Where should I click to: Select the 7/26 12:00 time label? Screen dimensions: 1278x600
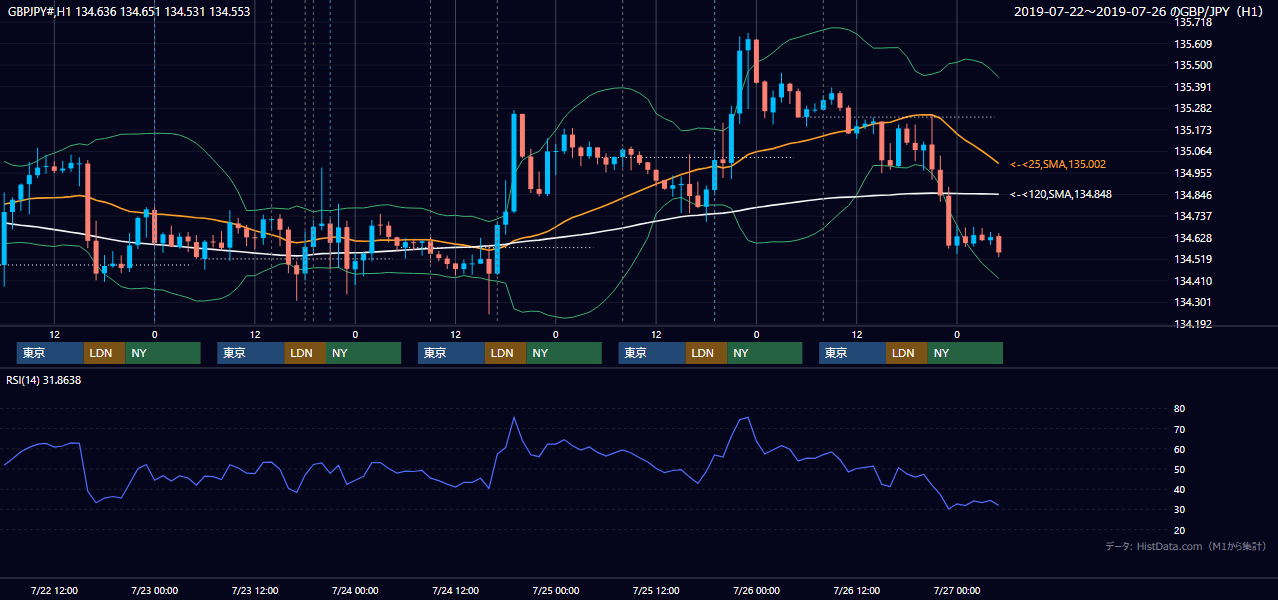[x=856, y=590]
